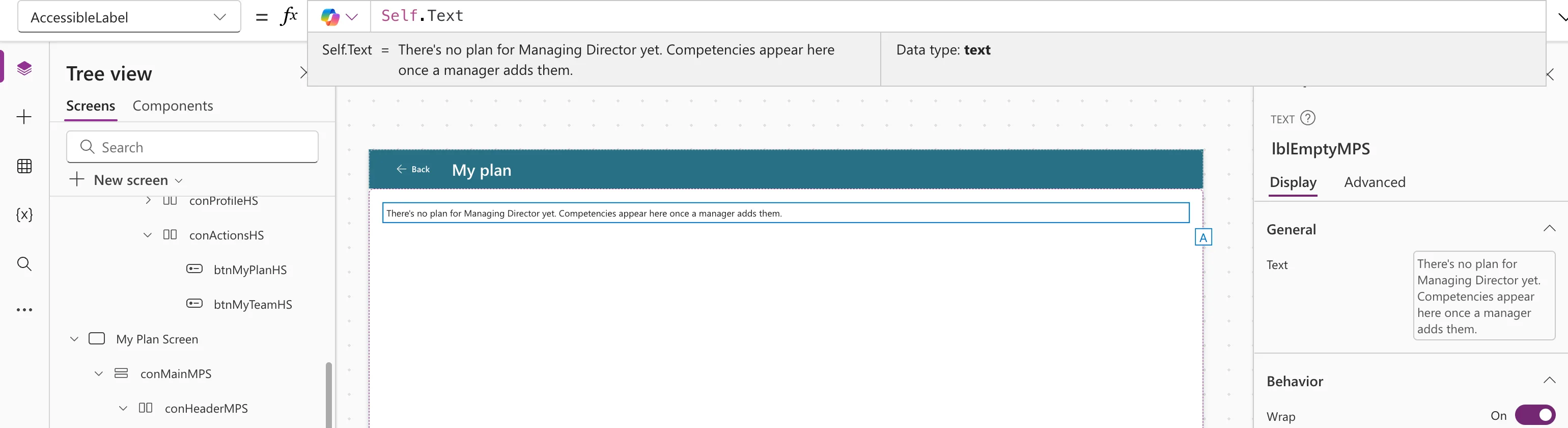The width and height of the screenshot is (1568, 428).
Task: Open the Copilot dropdown chevron
Action: coord(352,17)
